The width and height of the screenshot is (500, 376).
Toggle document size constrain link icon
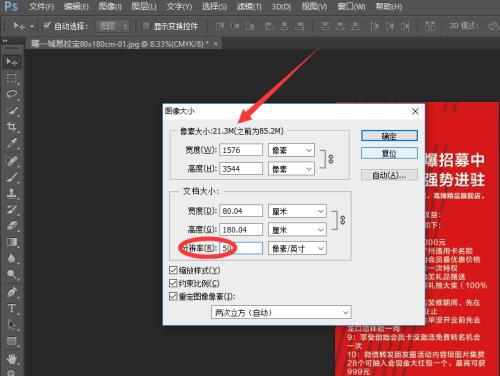tap(343, 220)
